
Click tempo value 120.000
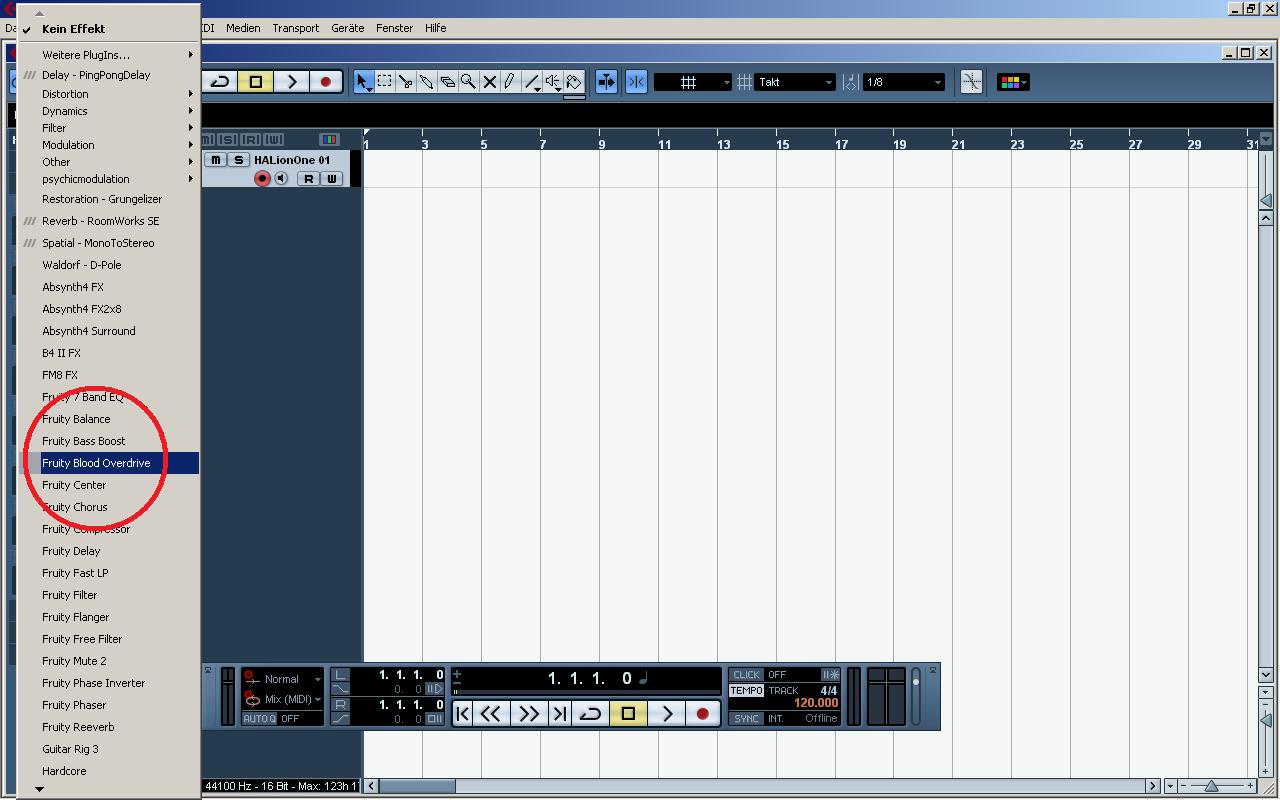point(816,703)
